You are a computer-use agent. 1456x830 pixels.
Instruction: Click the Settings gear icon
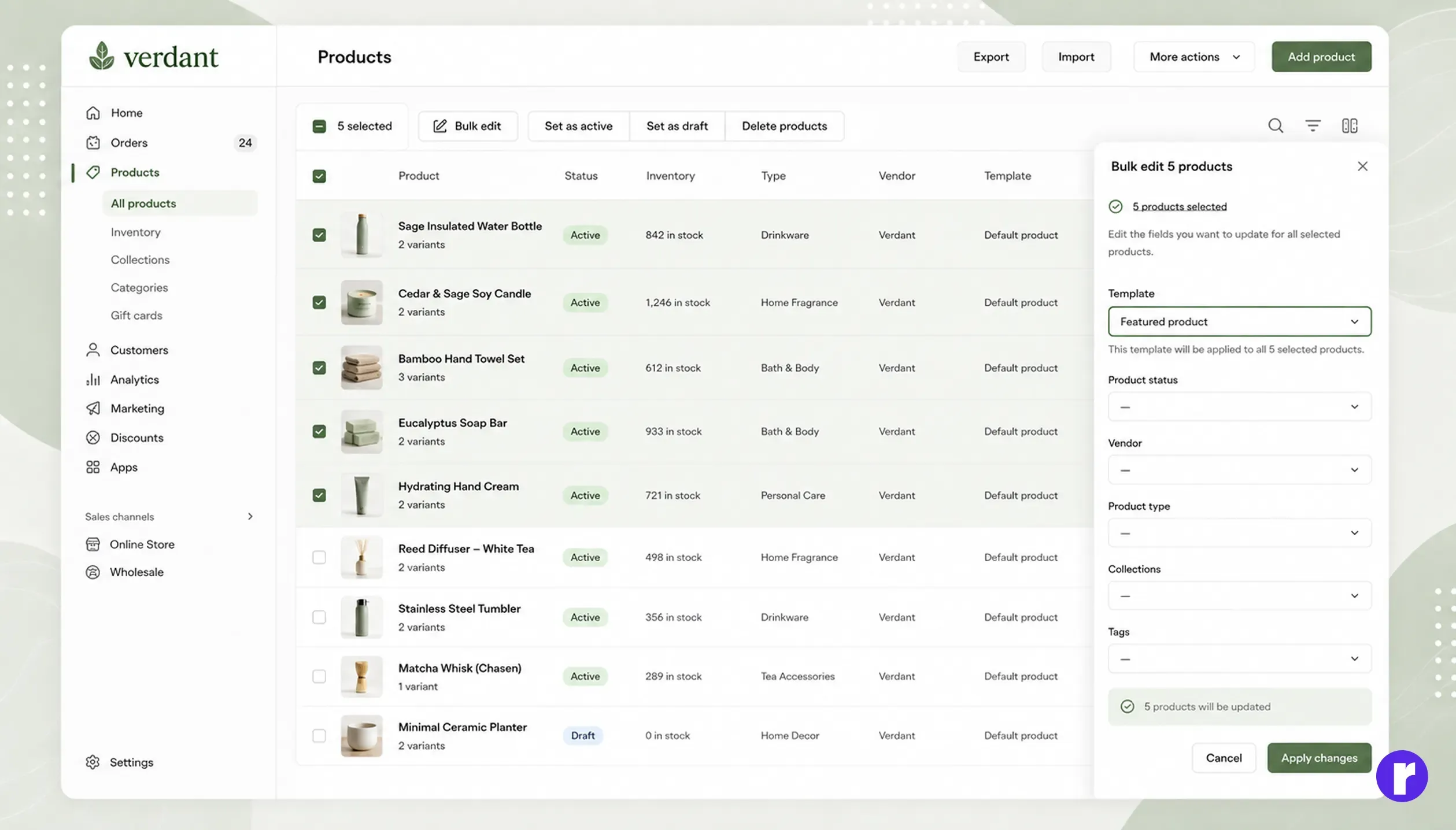tap(93, 762)
